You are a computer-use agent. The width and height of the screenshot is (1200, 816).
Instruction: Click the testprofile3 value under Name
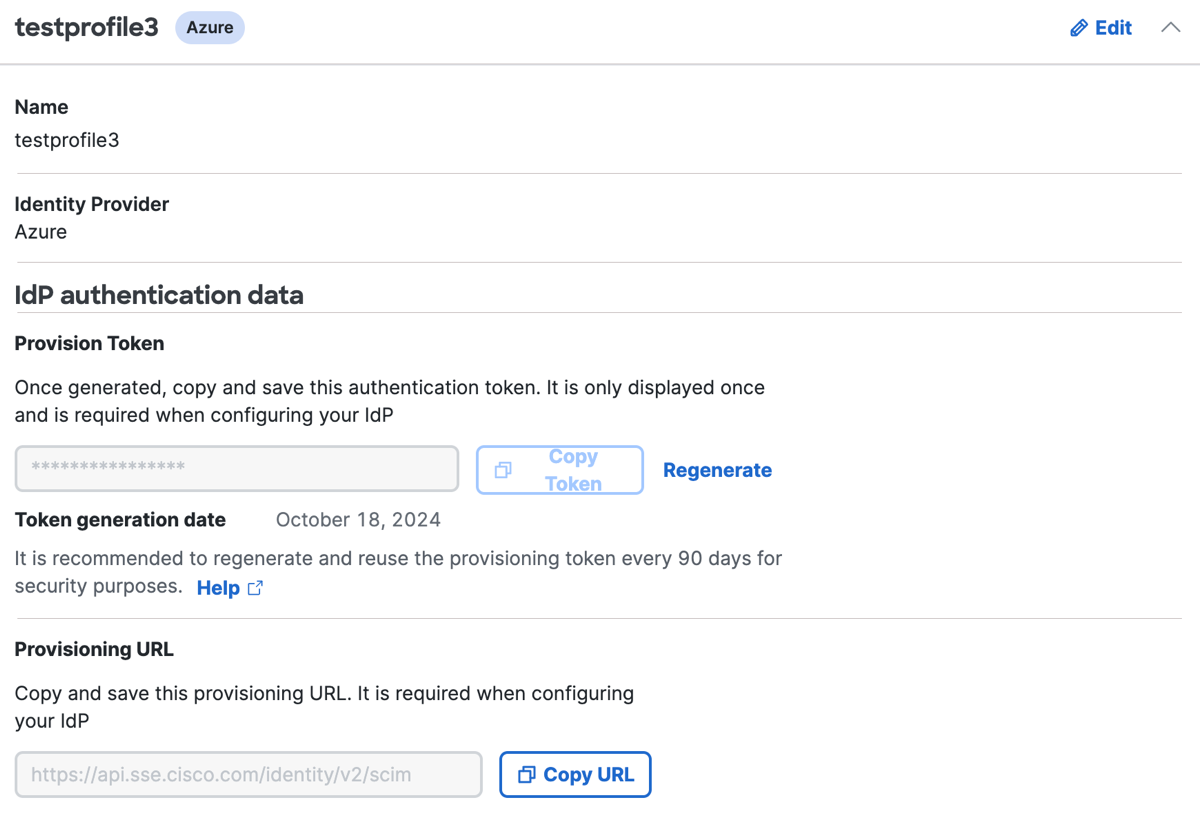(x=67, y=140)
